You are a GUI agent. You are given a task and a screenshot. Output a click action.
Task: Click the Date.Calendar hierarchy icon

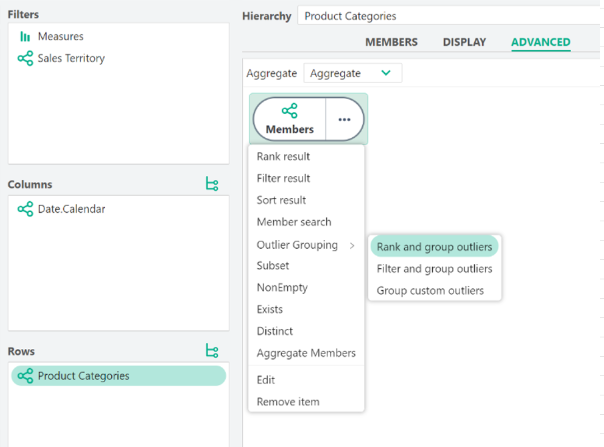click(25, 209)
